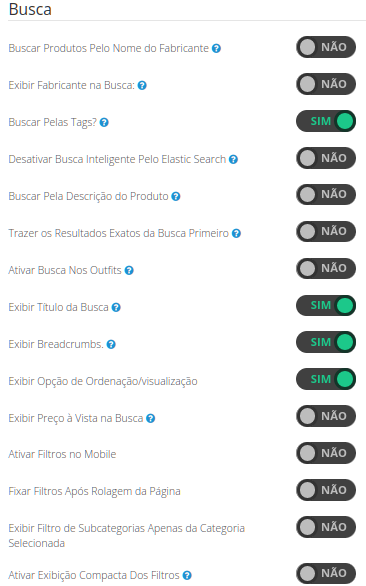The width and height of the screenshot is (366, 586).
Task: Enable Buscar Produtos Pelo Nome do Fabricante toggle
Action: pos(326,47)
